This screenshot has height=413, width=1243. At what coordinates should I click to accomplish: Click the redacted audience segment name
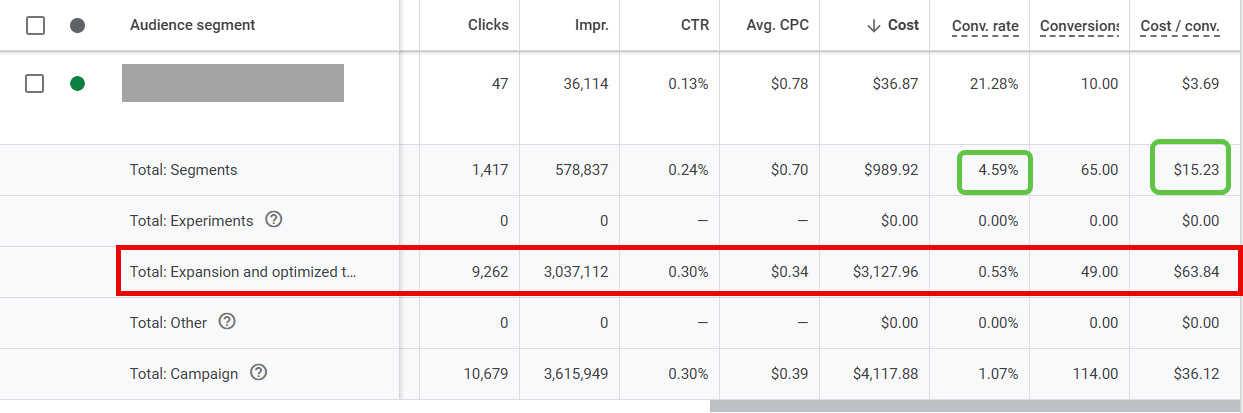click(x=232, y=83)
